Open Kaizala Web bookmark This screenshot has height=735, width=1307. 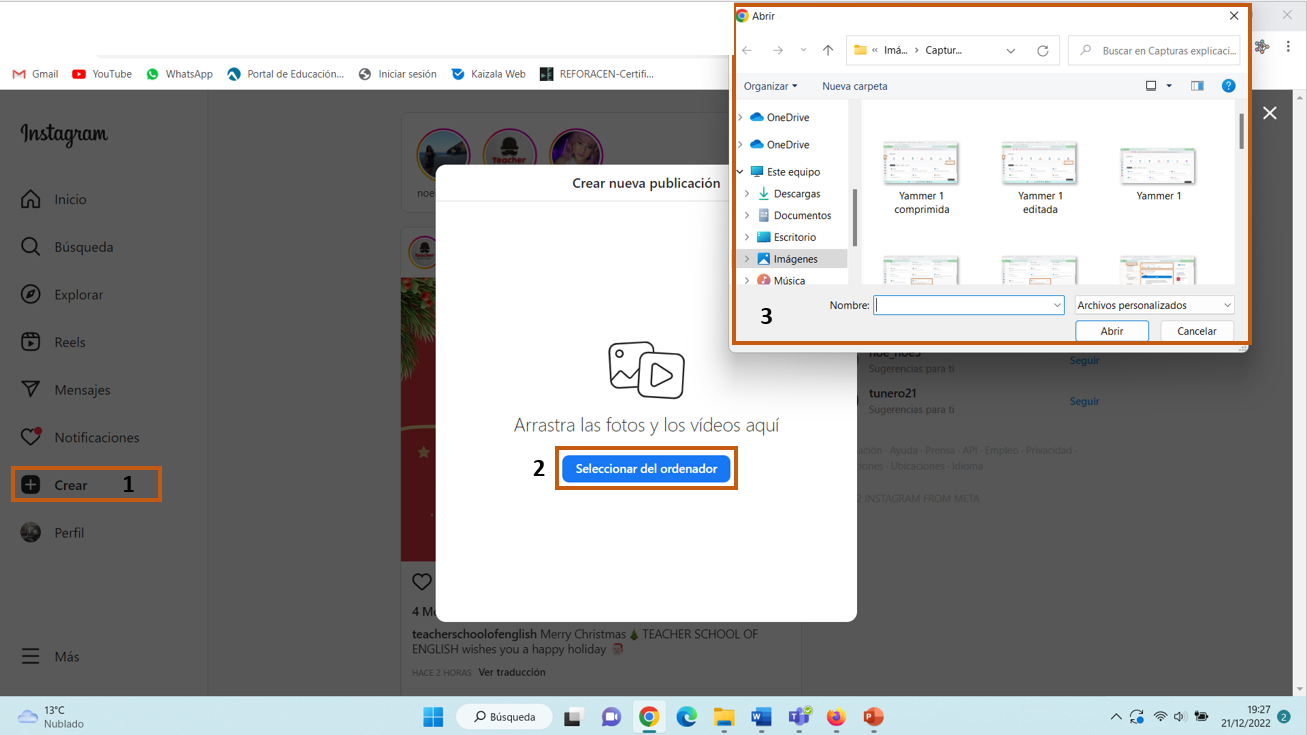pos(488,74)
